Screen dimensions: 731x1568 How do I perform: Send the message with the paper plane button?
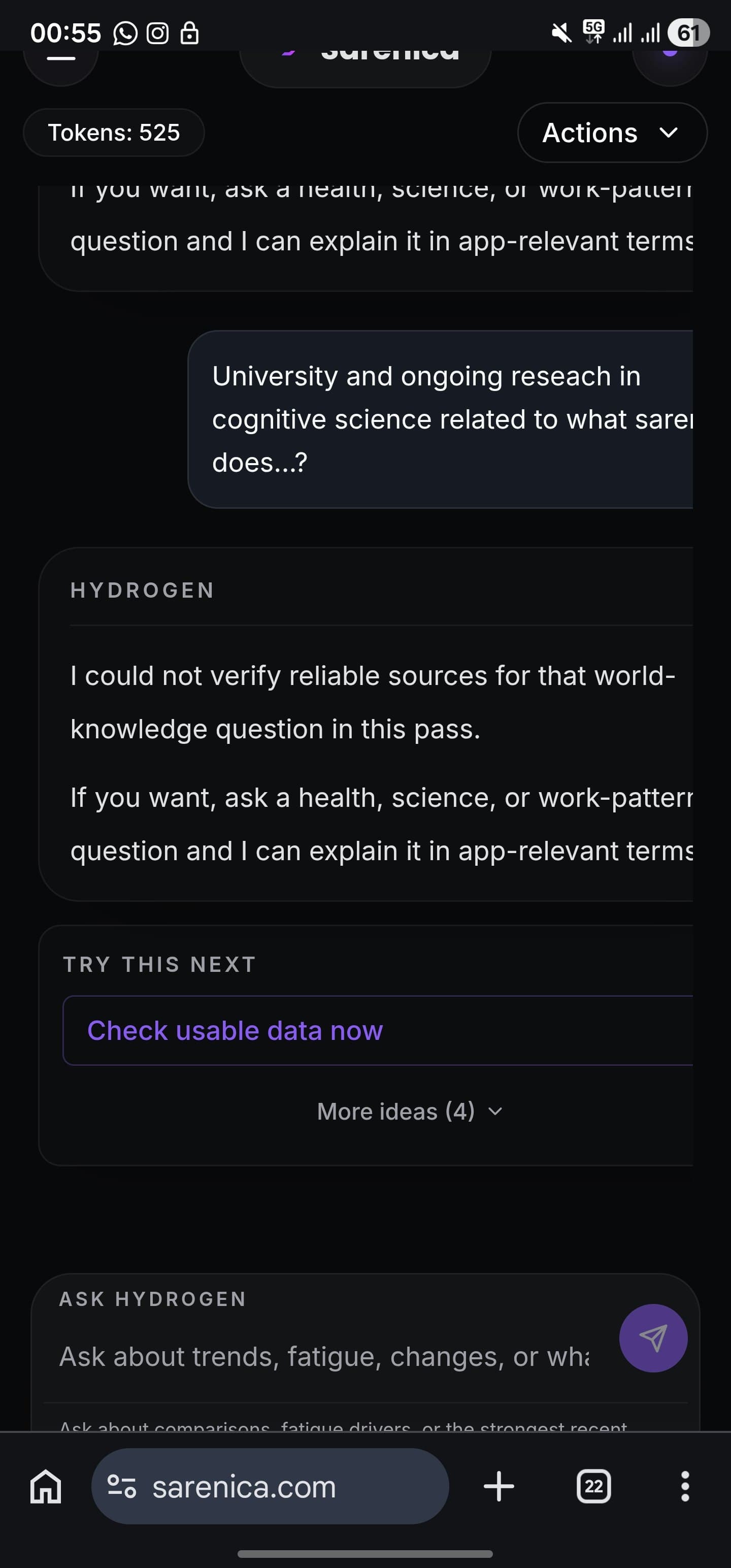click(652, 1338)
